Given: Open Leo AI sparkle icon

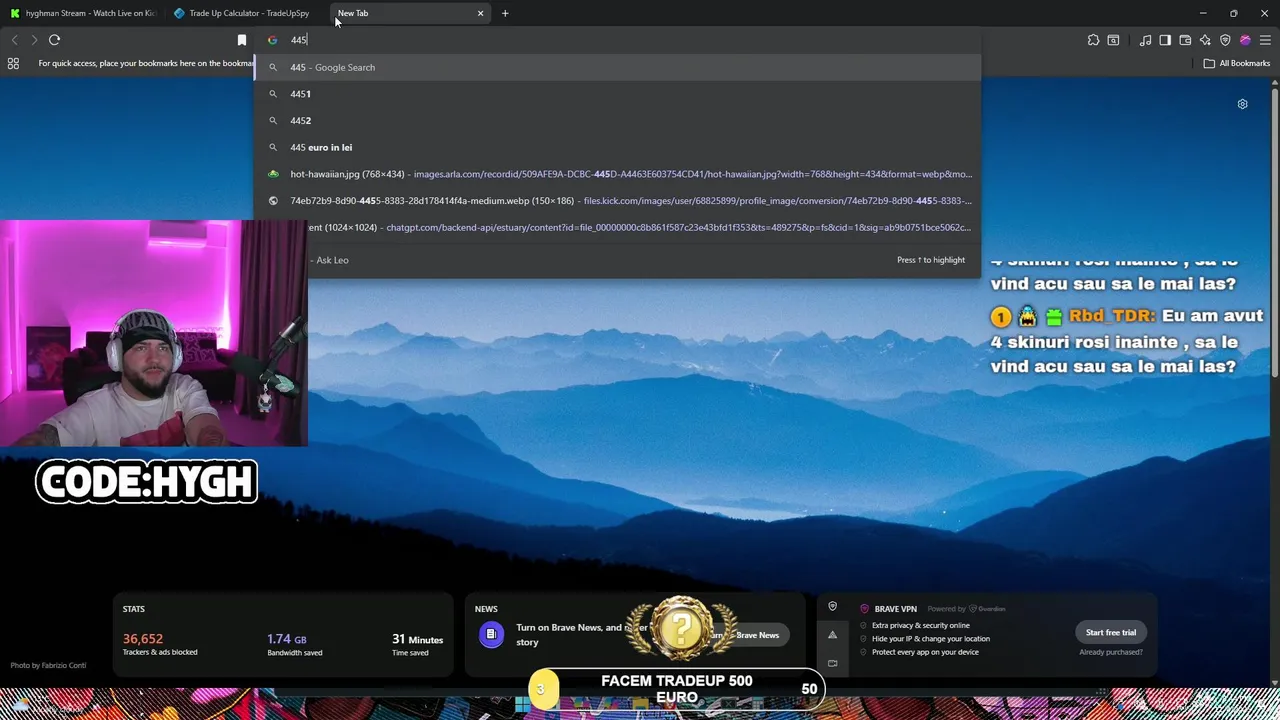Looking at the screenshot, I should tap(1205, 40).
